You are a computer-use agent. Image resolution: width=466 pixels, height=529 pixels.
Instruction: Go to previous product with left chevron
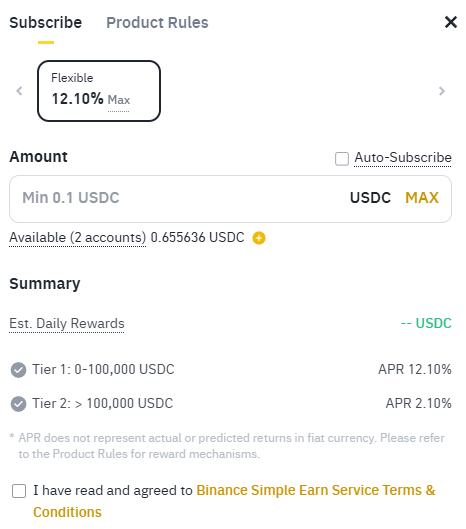19,91
